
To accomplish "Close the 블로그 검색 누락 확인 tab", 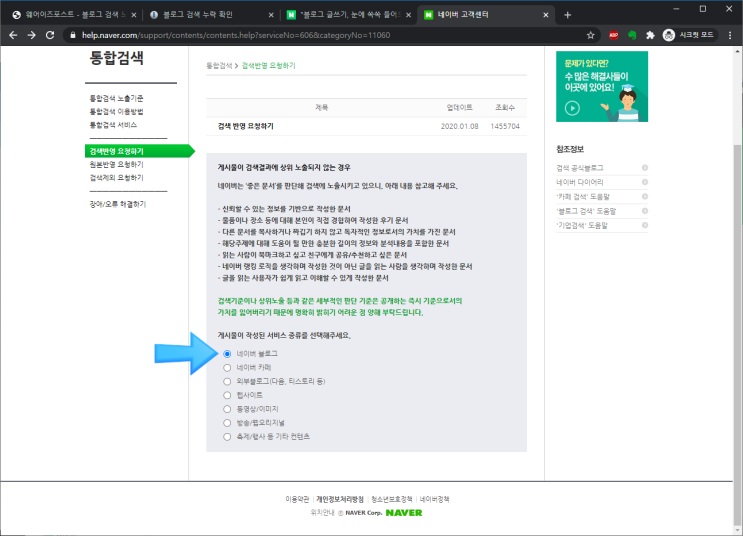I will pyautogui.click(x=271, y=15).
